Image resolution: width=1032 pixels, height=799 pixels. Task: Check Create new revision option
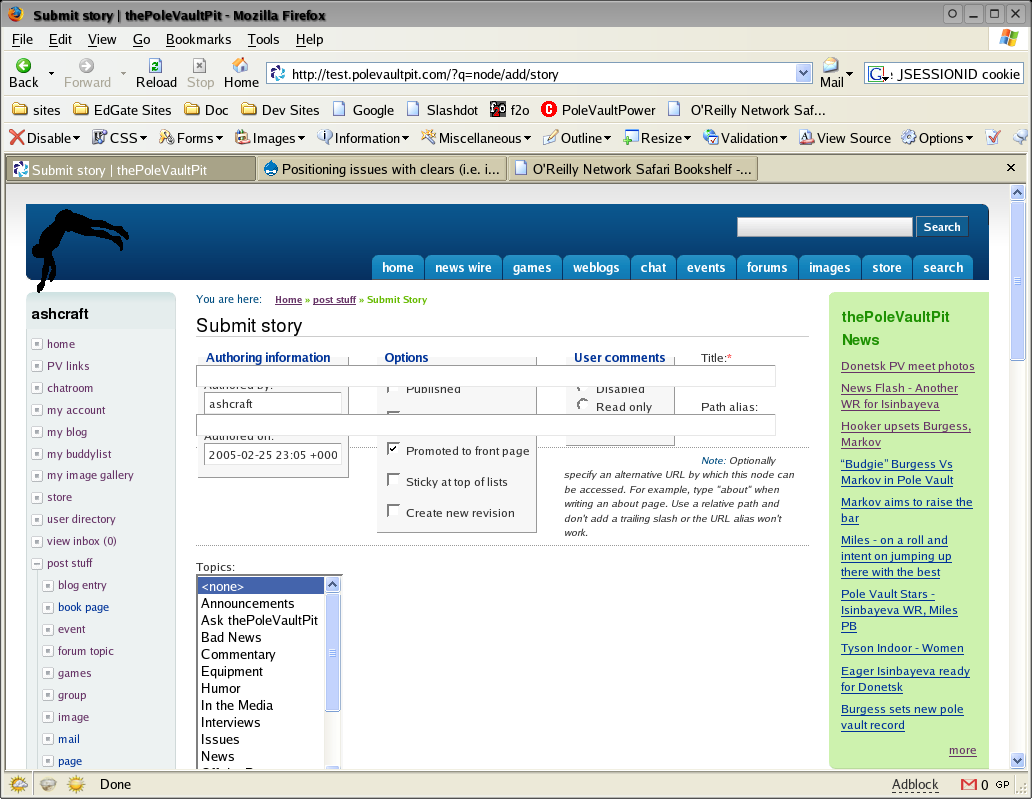click(393, 511)
